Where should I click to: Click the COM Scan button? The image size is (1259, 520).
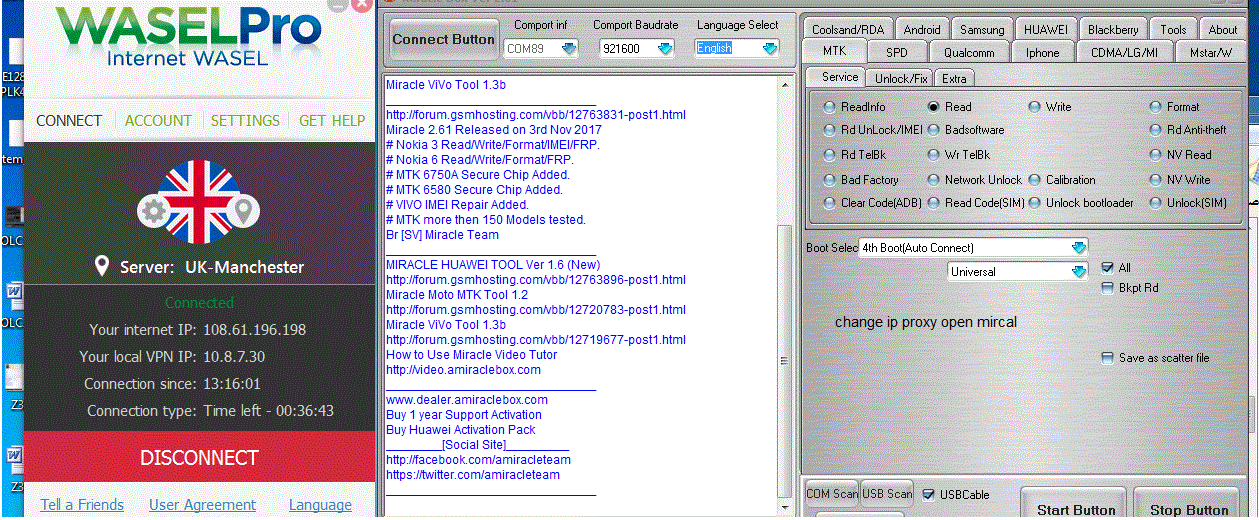tap(832, 493)
